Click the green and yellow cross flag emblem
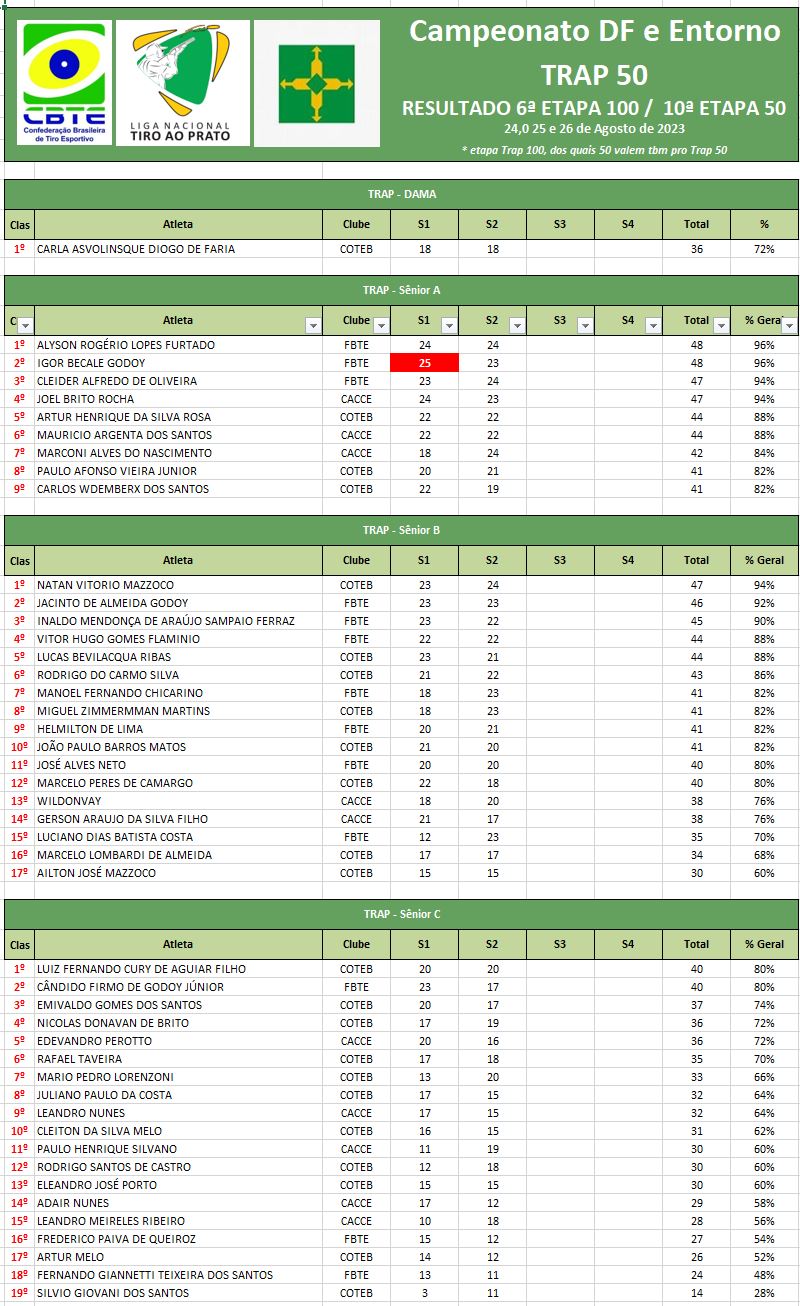 (316, 84)
